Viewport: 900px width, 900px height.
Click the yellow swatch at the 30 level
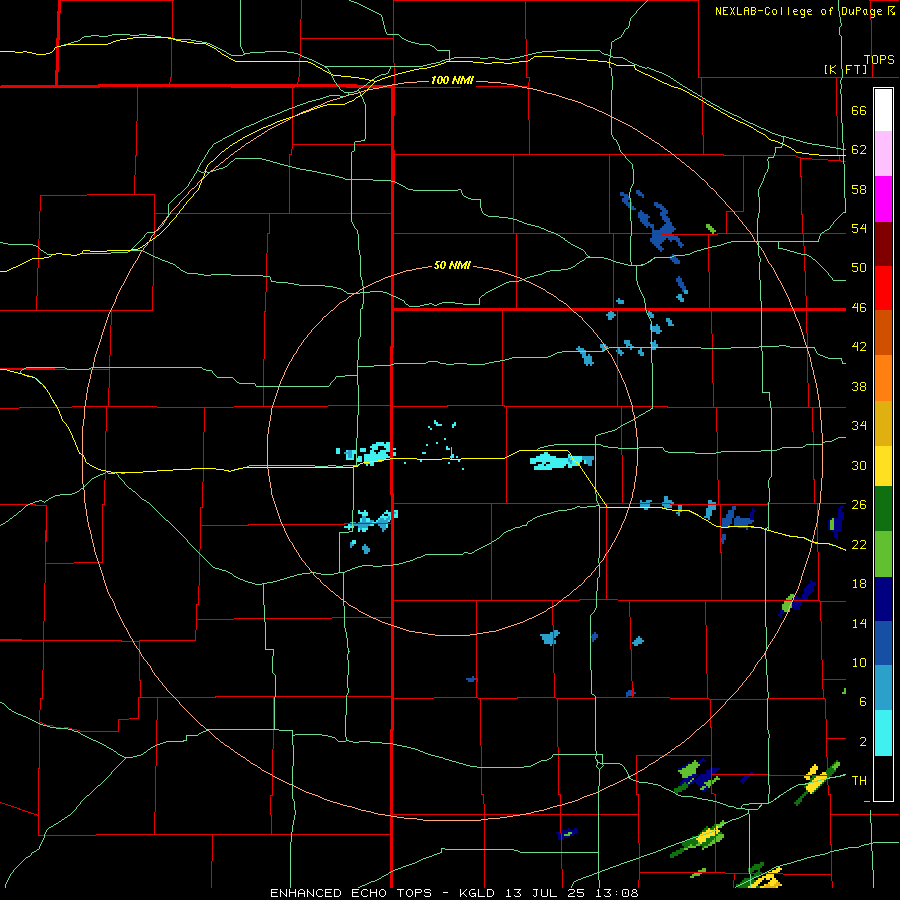883,466
